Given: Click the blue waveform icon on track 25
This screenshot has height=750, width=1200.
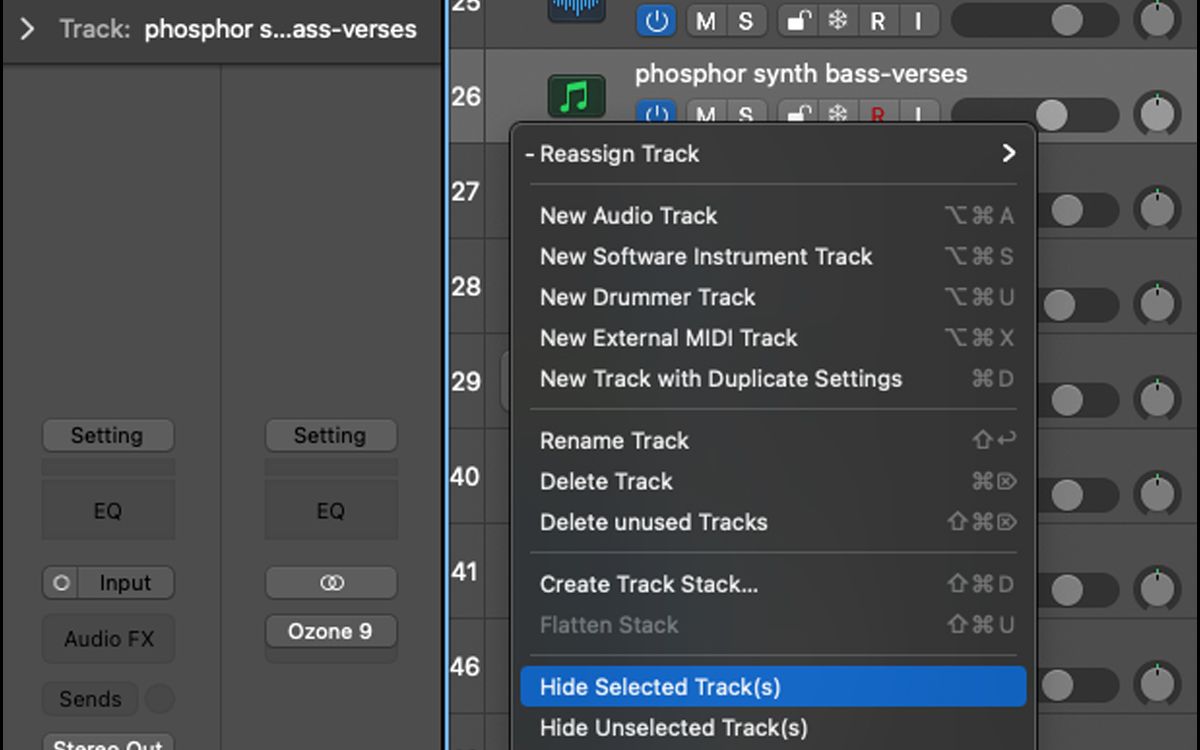Looking at the screenshot, I should tap(576, 10).
